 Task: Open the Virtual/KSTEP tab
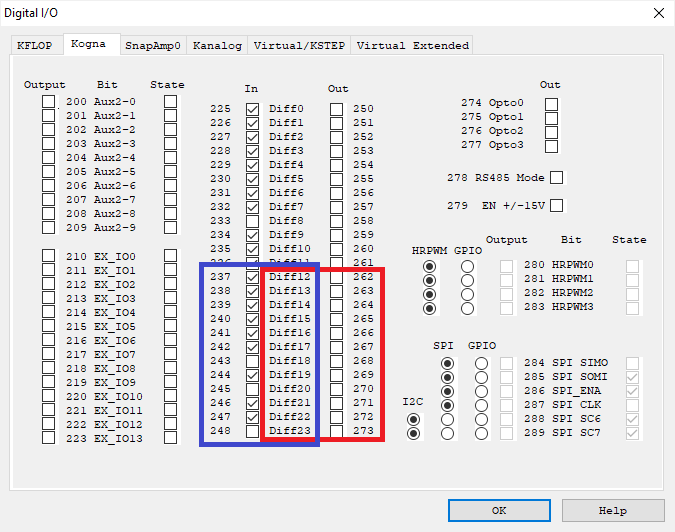(x=299, y=45)
